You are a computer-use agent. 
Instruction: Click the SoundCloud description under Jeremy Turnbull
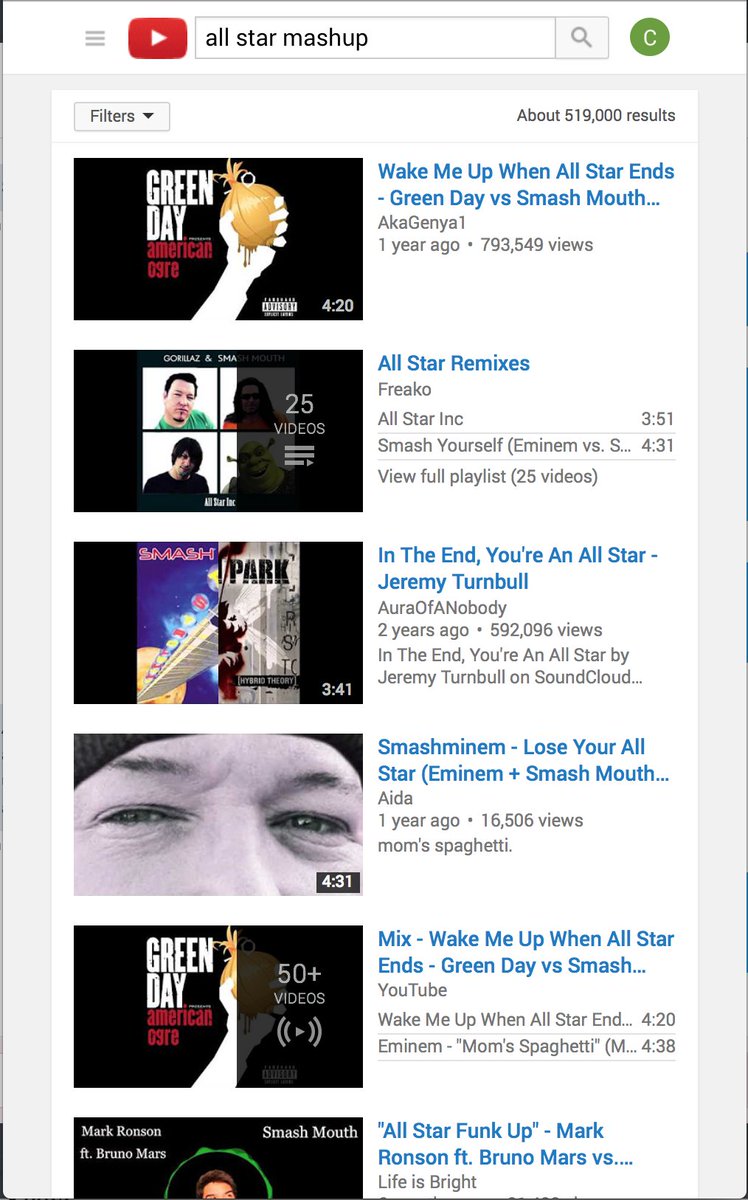point(510,666)
